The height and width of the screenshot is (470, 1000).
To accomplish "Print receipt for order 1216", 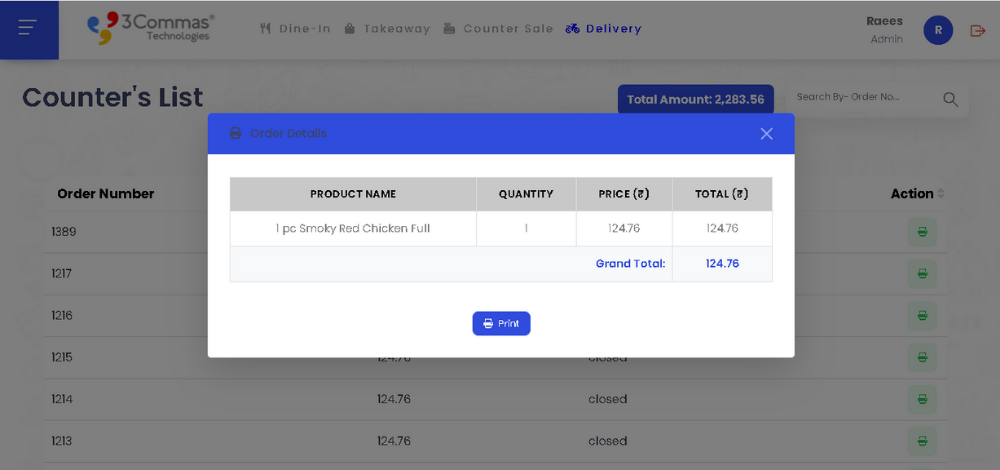I will 922,315.
